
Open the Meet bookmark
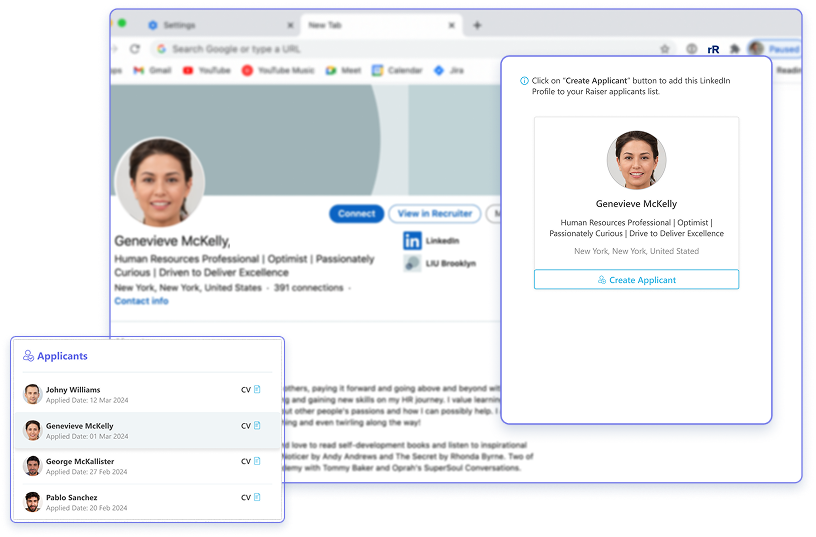(343, 70)
